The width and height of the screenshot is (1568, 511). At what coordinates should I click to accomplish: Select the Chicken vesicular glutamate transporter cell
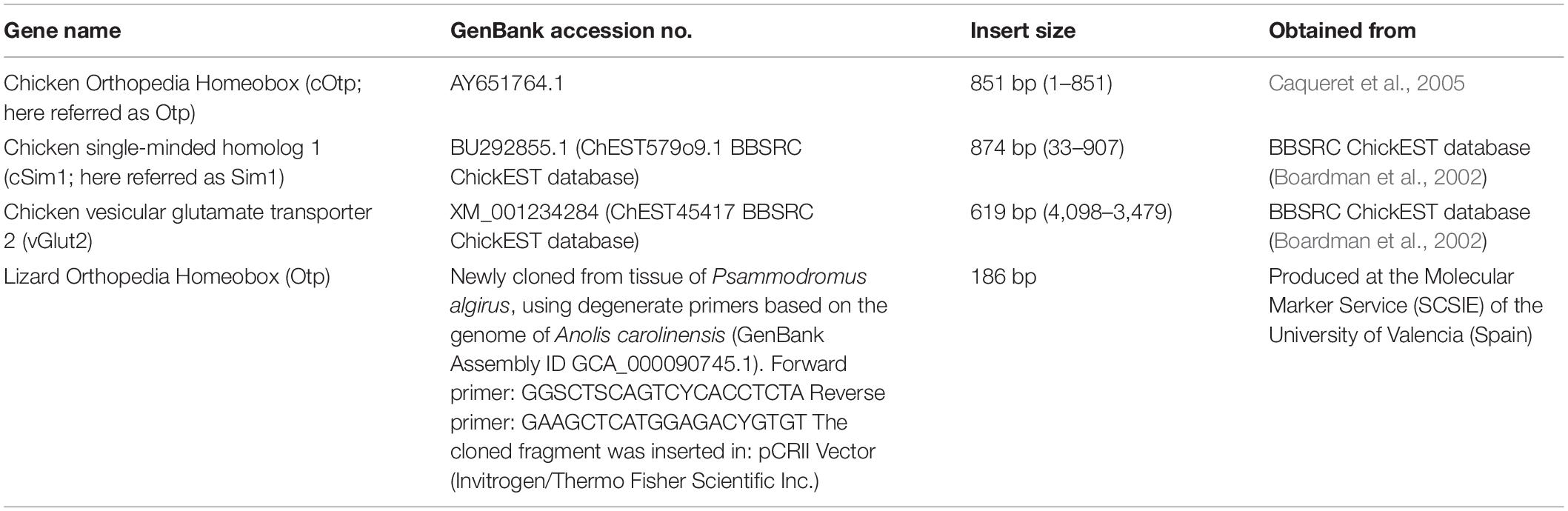pos(188,227)
